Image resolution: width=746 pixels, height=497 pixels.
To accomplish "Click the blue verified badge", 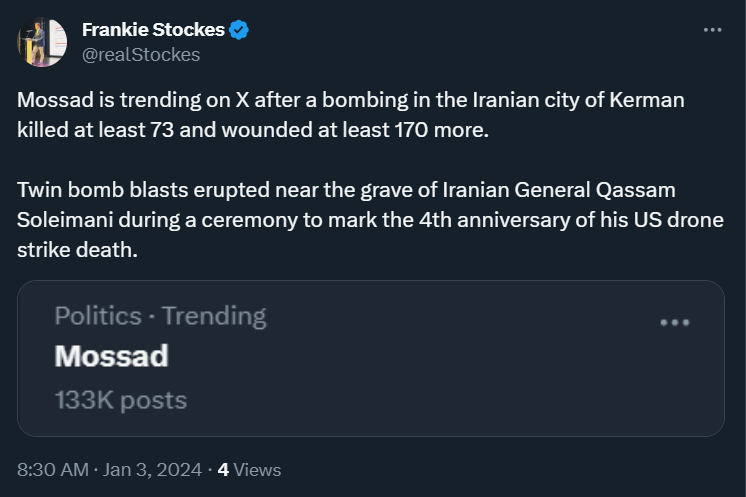I will coord(239,31).
